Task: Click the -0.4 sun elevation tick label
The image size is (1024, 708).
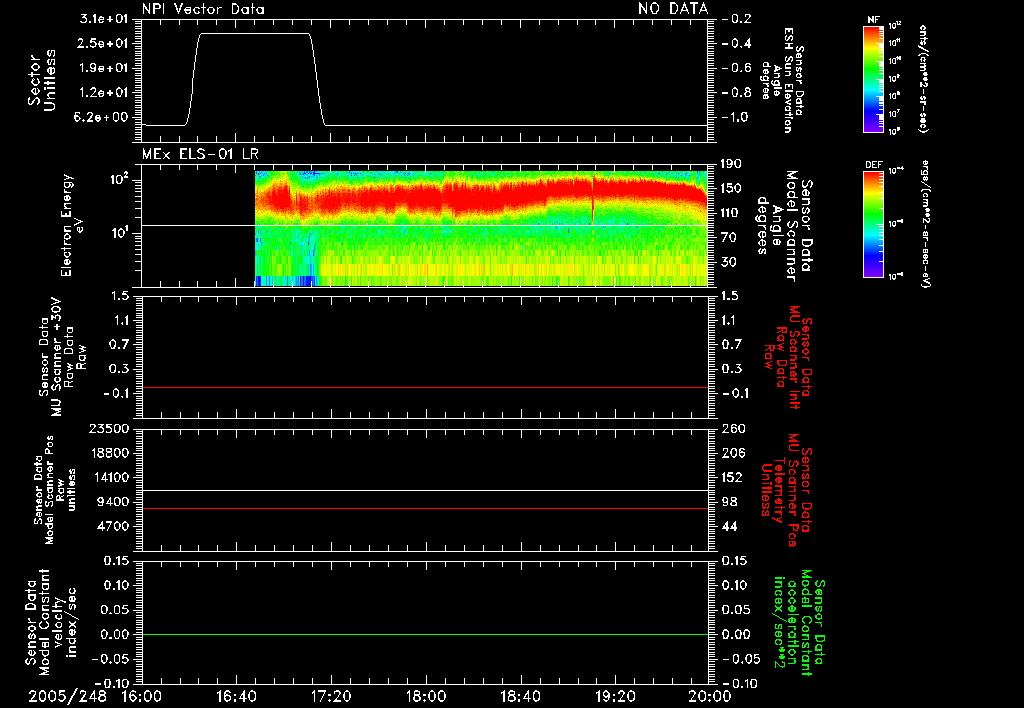Action: coord(737,43)
